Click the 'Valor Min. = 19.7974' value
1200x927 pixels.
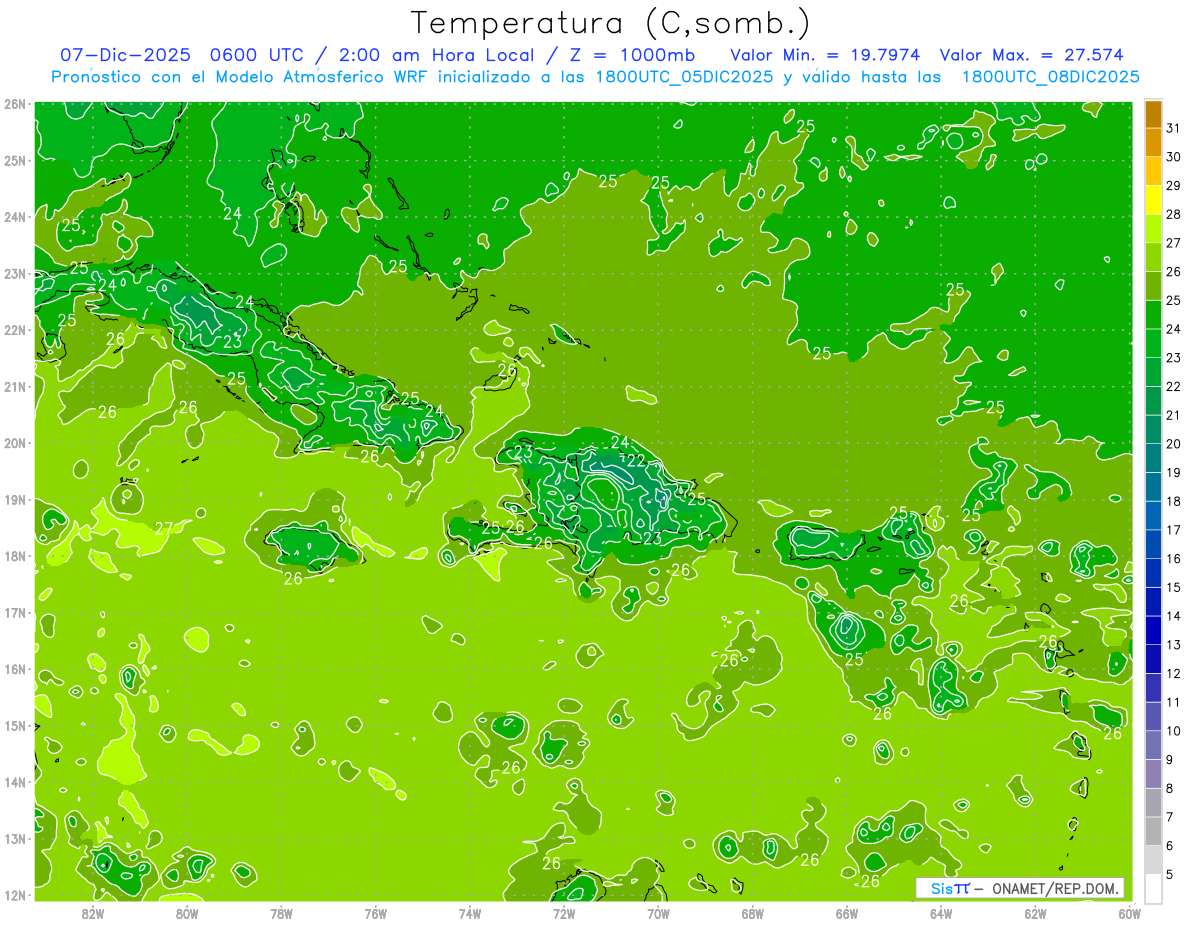coord(826,55)
